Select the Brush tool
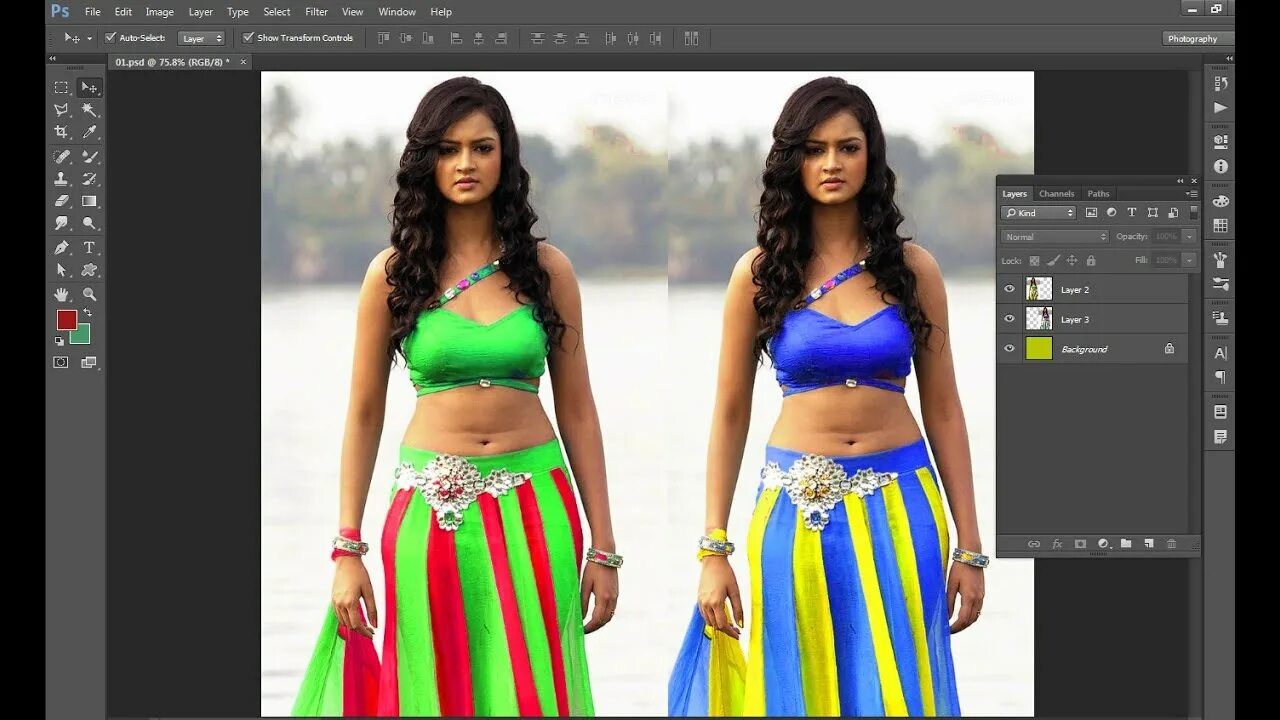 pyautogui.click(x=89, y=156)
